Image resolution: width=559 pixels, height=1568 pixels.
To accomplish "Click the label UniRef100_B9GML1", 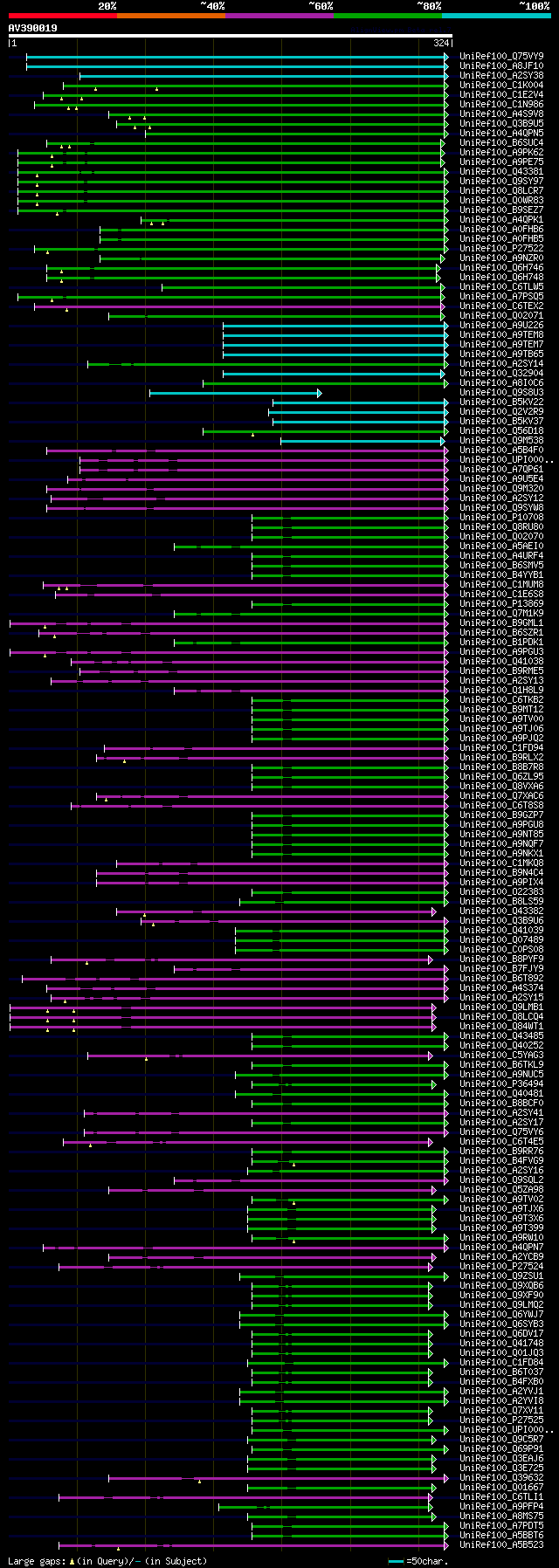I will [x=501, y=622].
